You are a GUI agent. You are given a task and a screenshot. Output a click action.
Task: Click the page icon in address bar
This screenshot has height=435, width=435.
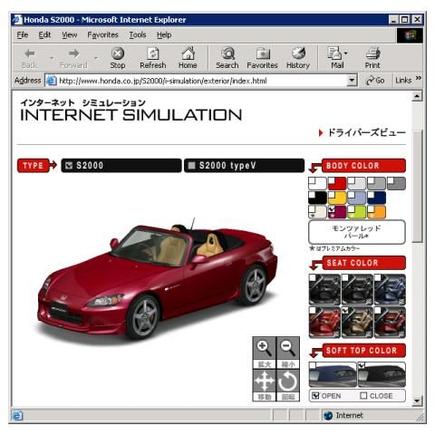pyautogui.click(x=51, y=80)
